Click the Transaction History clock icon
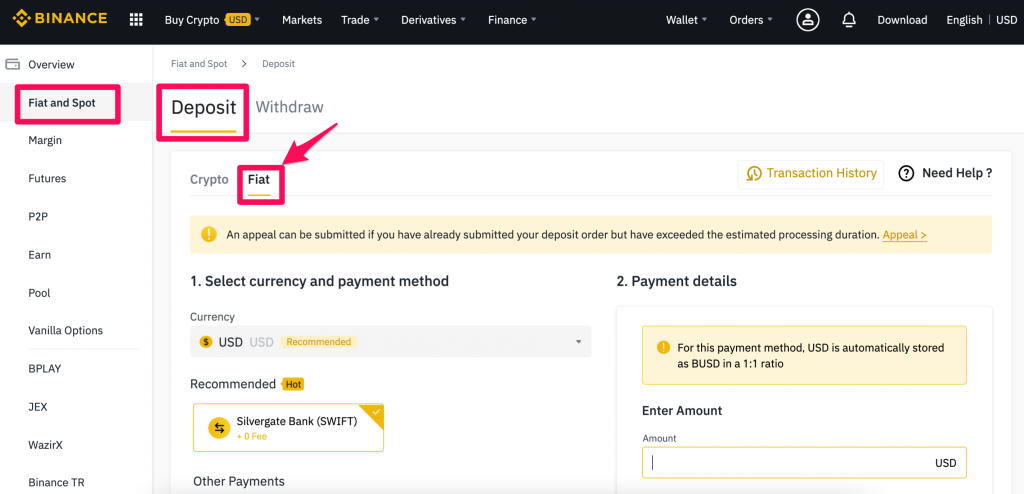 754,174
